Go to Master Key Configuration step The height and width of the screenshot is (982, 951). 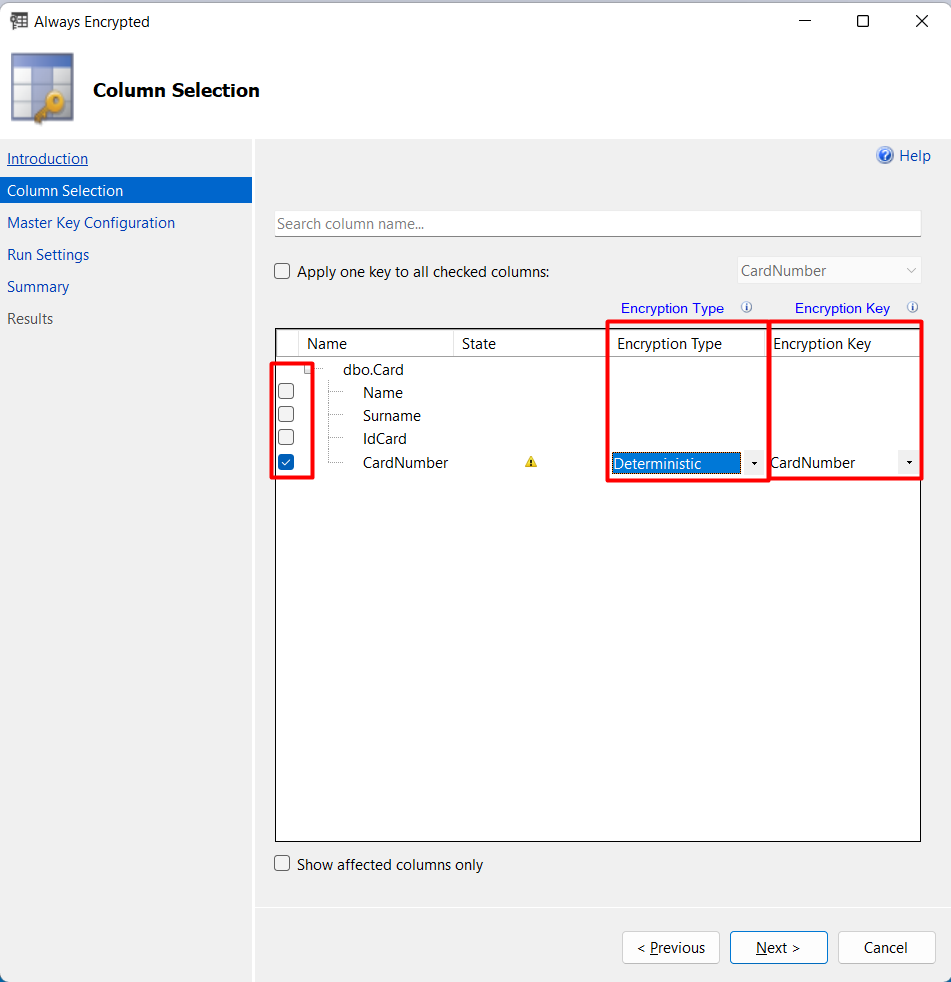click(x=91, y=223)
